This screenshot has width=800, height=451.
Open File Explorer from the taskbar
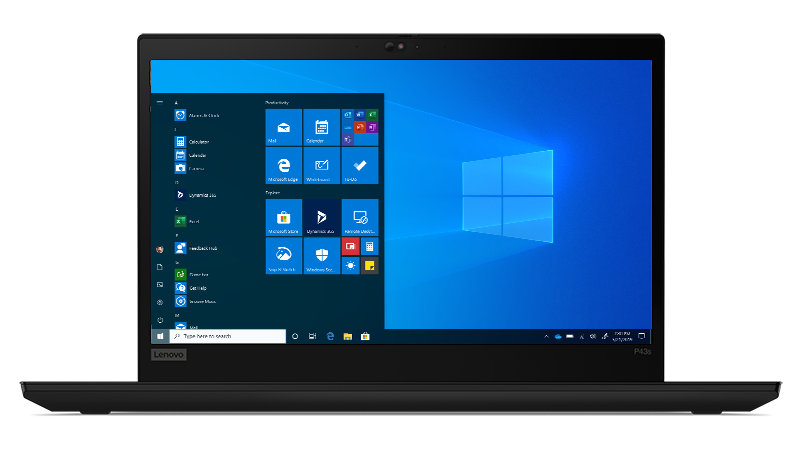tap(347, 336)
